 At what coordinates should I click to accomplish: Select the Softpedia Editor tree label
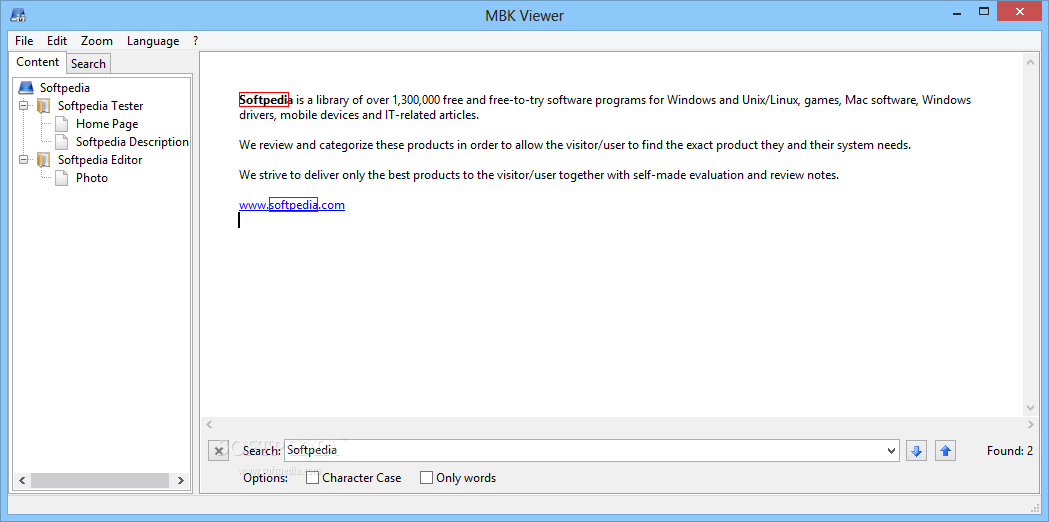point(100,160)
